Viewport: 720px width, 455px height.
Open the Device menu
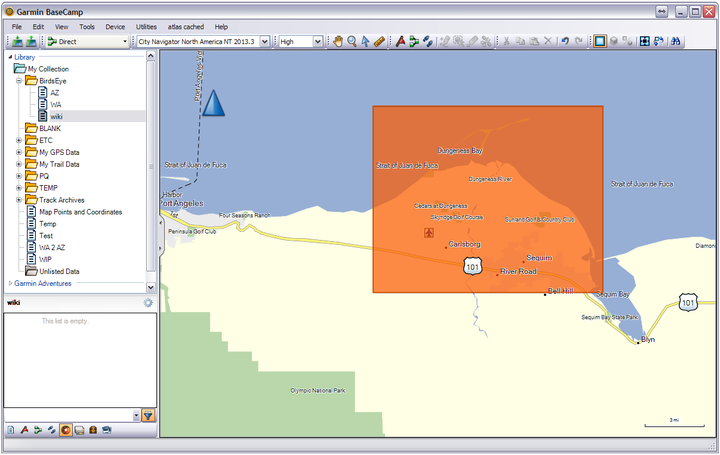[115, 27]
